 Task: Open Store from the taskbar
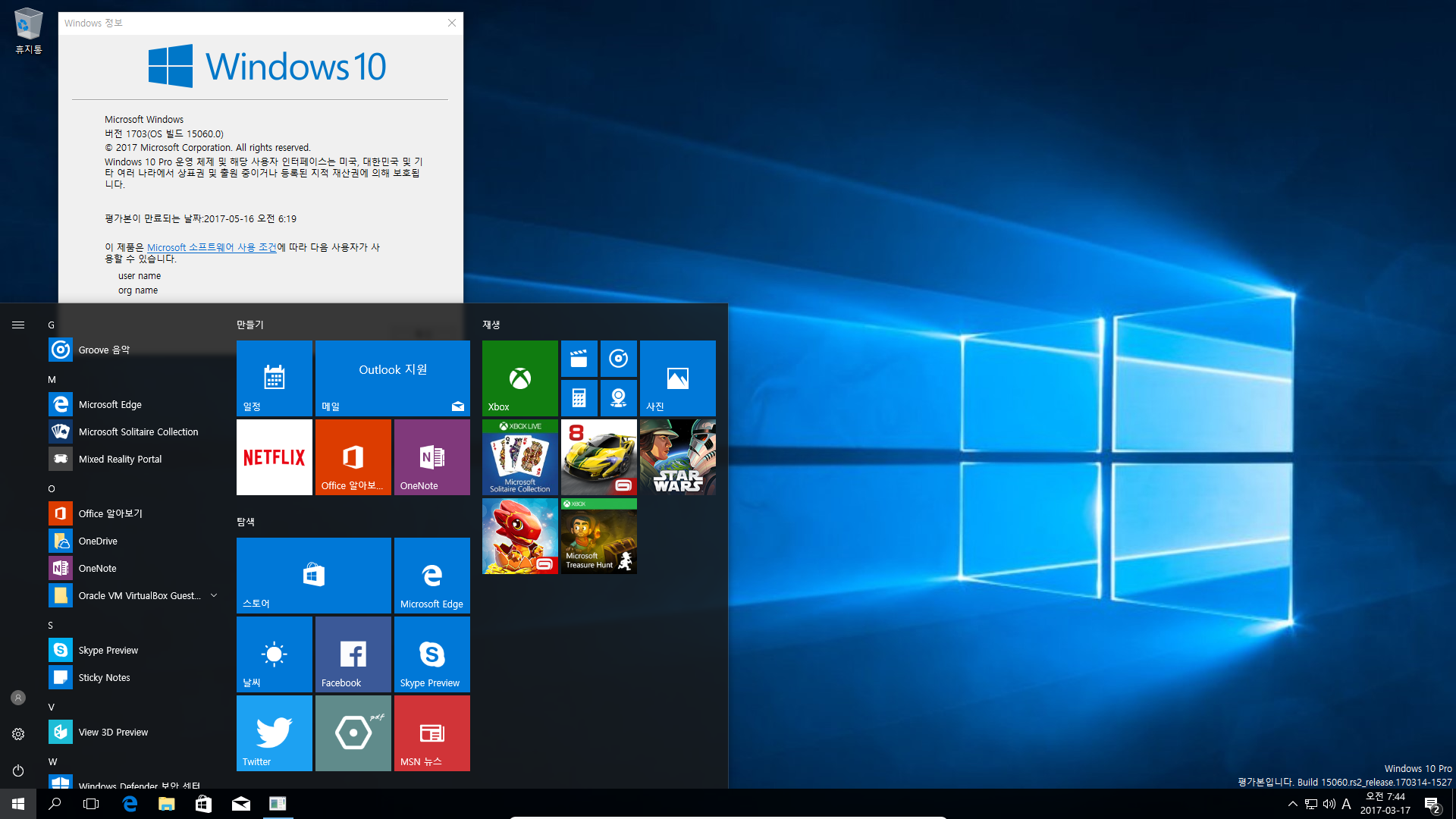click(x=203, y=804)
